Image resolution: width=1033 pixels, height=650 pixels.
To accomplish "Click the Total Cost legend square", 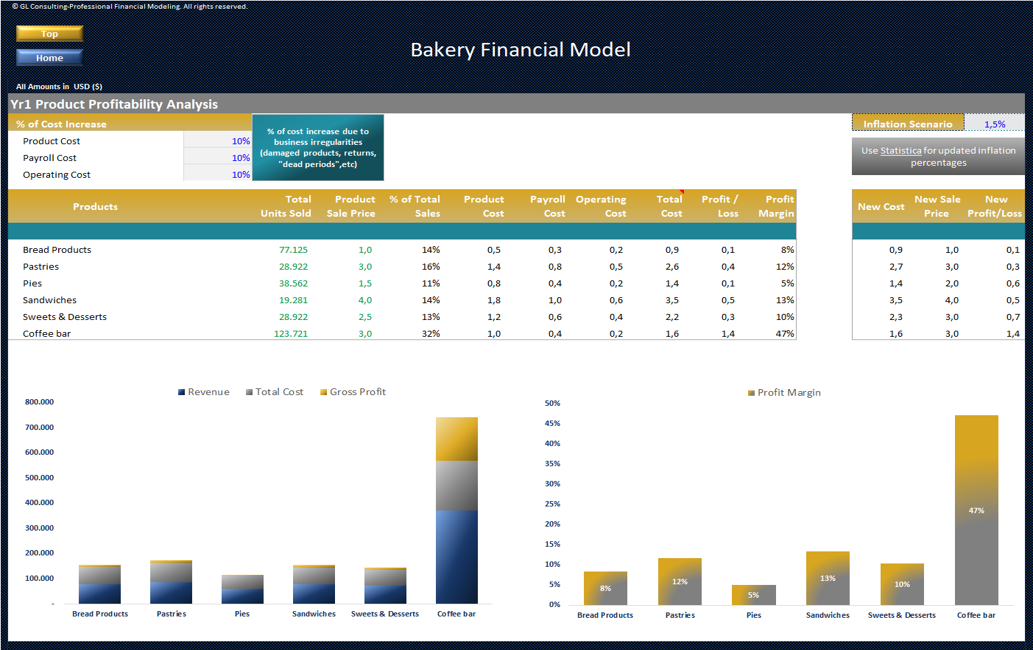I will tap(249, 392).
